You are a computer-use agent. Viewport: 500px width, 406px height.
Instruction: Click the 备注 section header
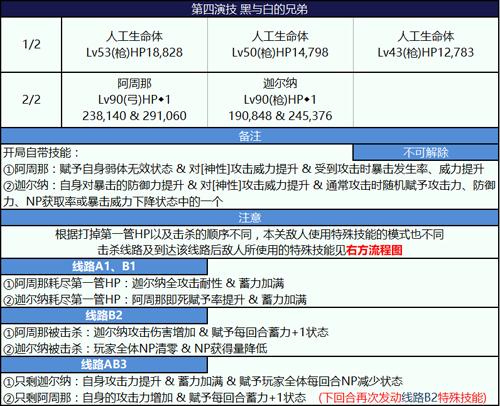click(x=250, y=136)
